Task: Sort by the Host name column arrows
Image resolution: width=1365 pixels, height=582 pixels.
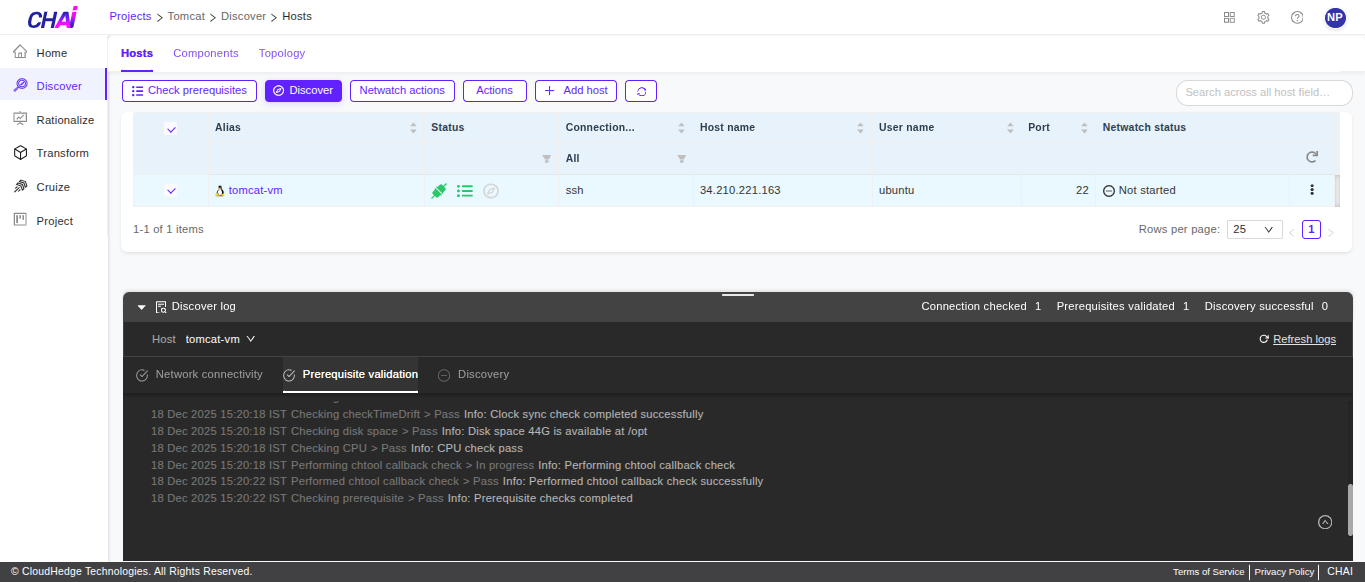Action: click(860, 128)
